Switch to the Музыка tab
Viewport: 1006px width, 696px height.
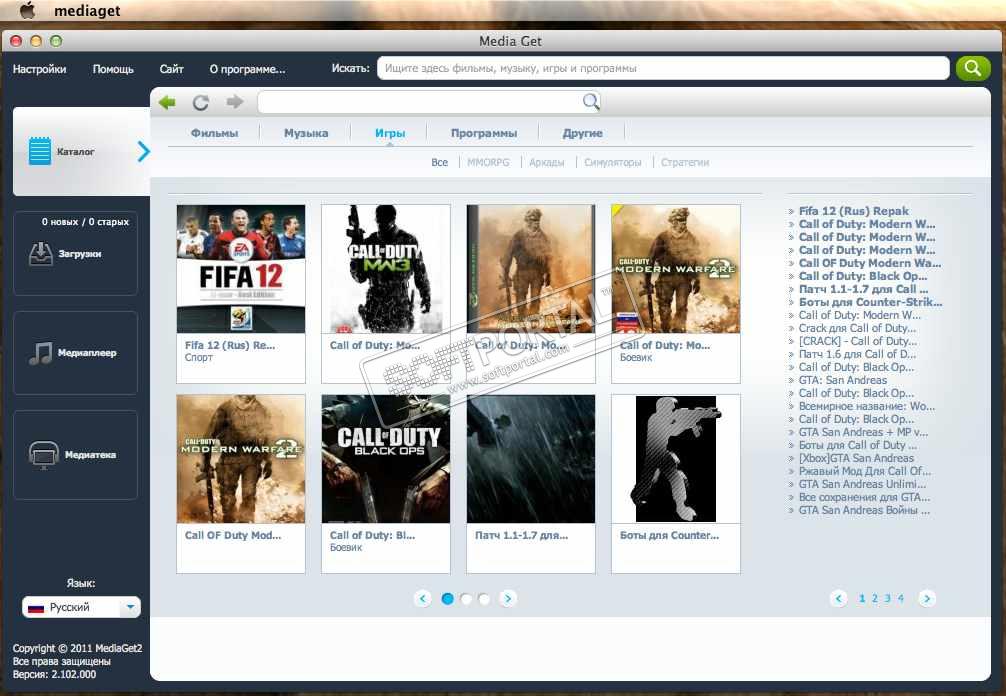[x=306, y=133]
